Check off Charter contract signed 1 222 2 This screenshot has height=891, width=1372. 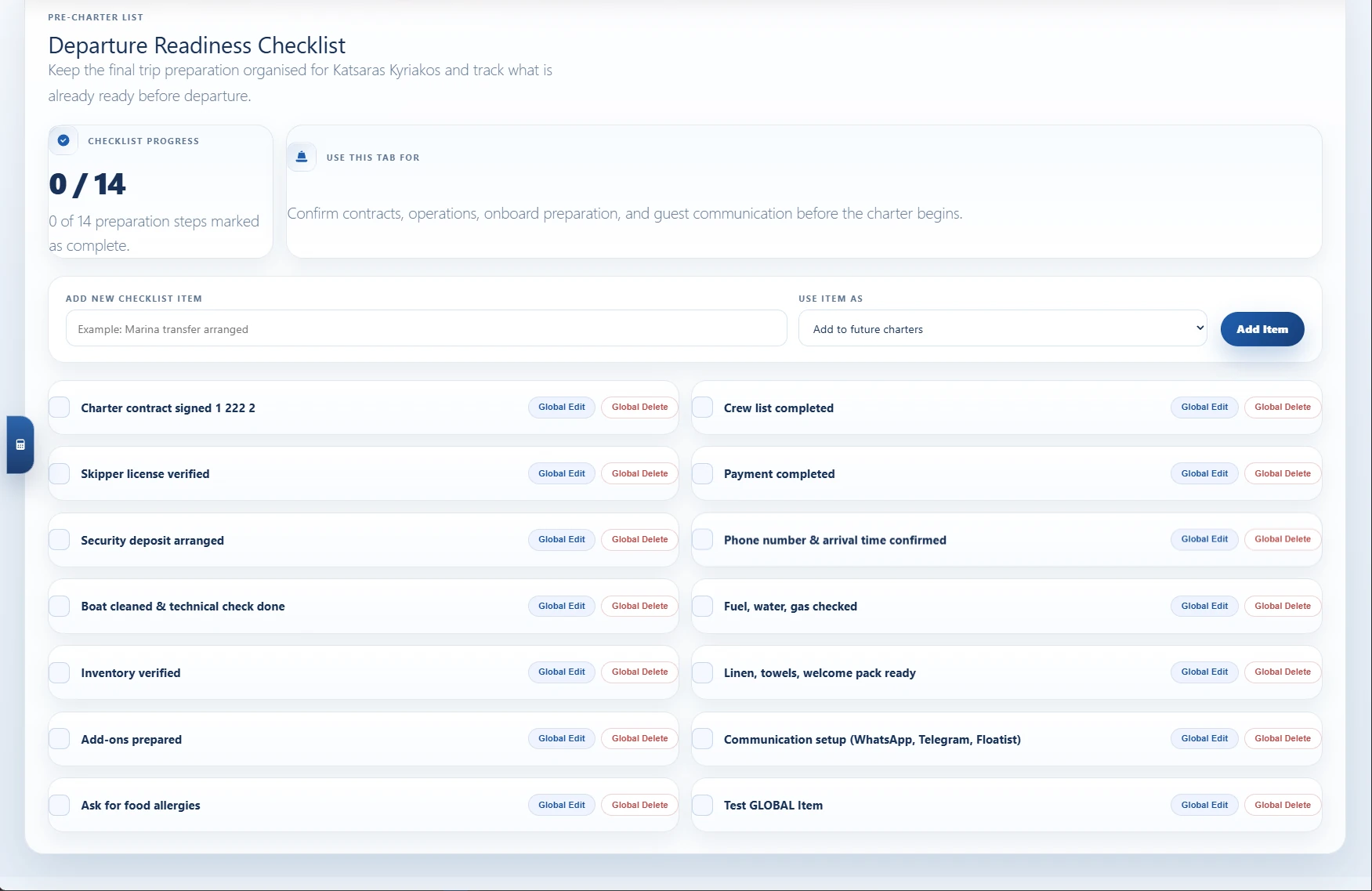60,407
